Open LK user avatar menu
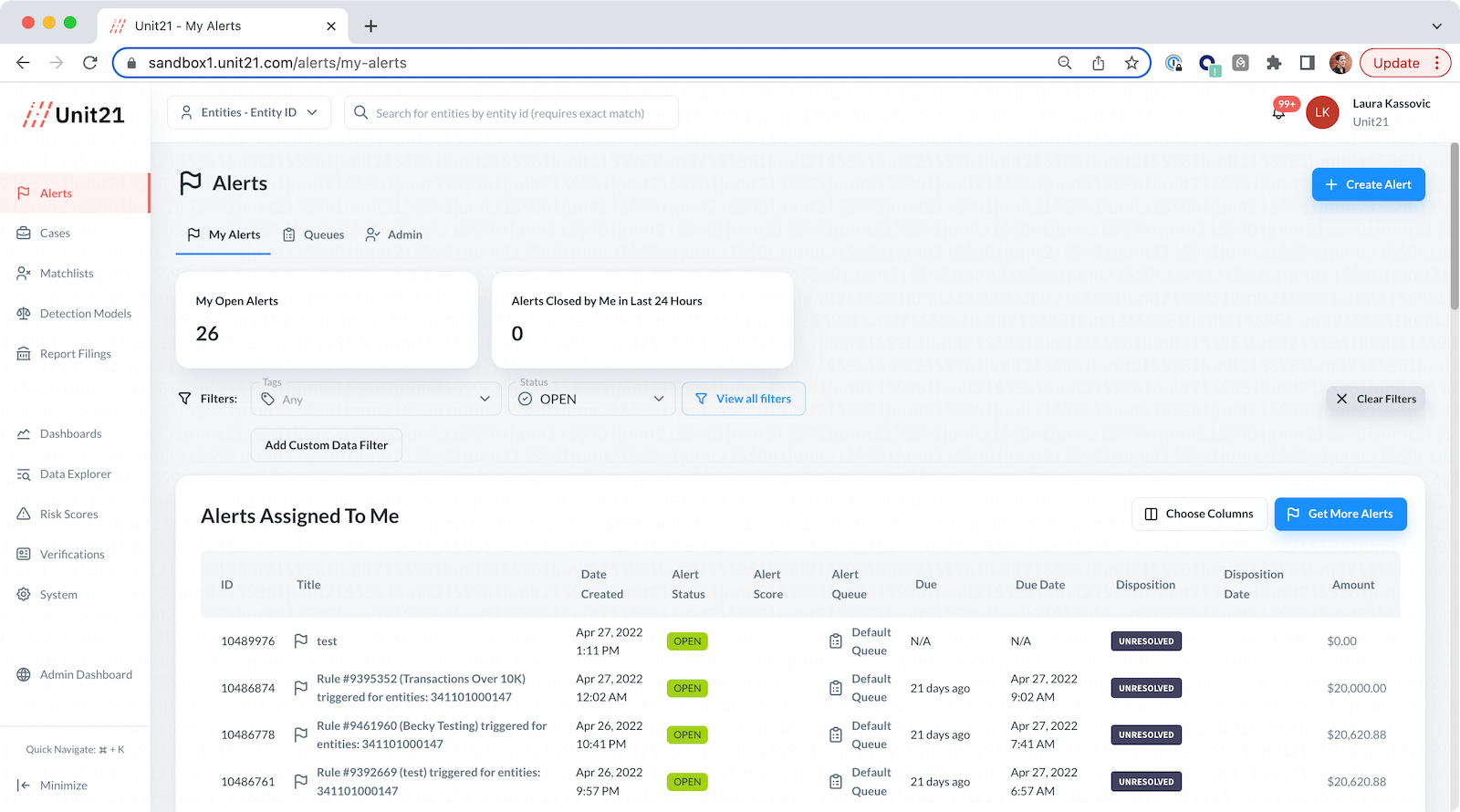This screenshot has width=1460, height=812. (x=1322, y=112)
